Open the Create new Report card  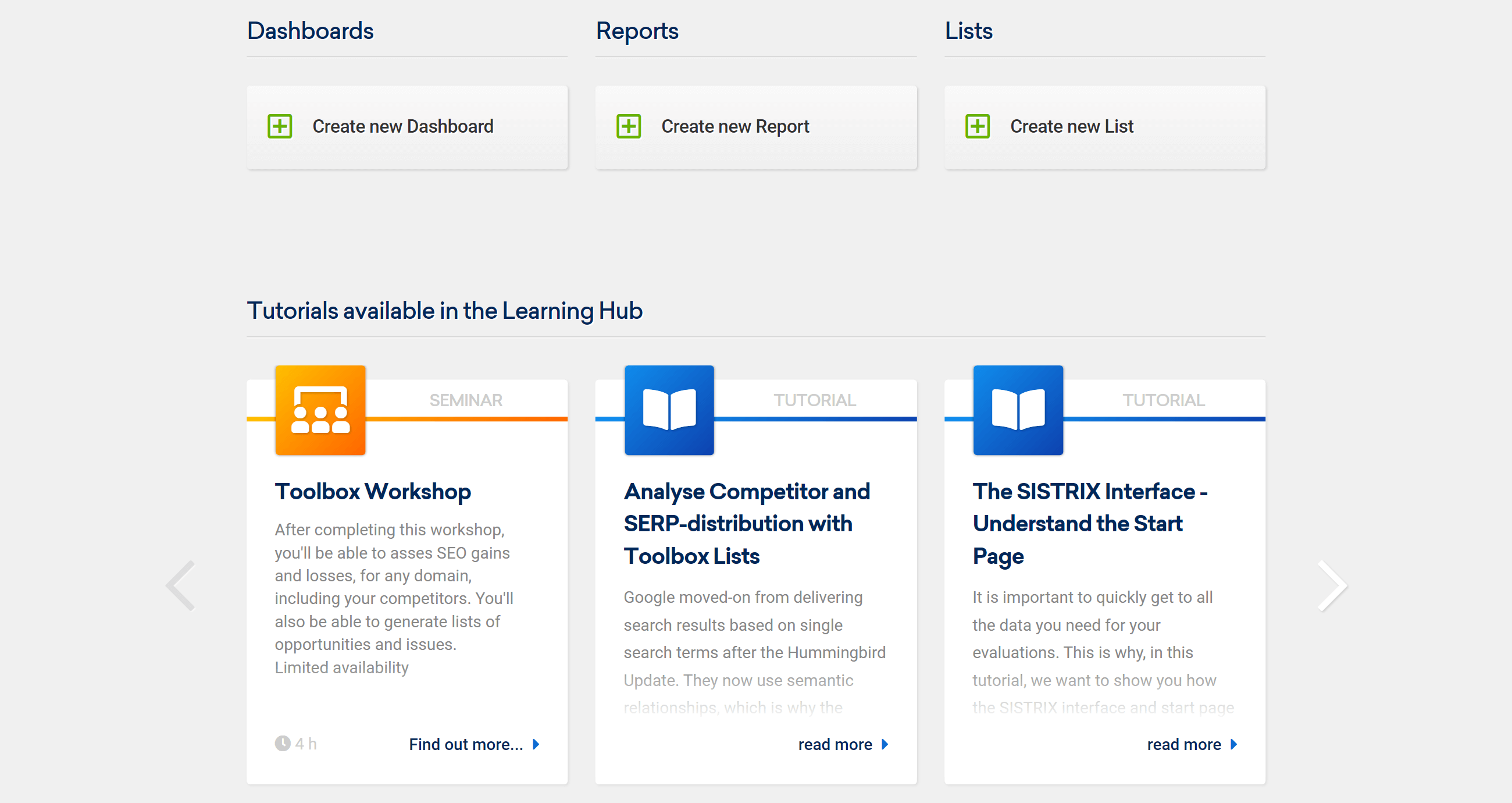756,127
